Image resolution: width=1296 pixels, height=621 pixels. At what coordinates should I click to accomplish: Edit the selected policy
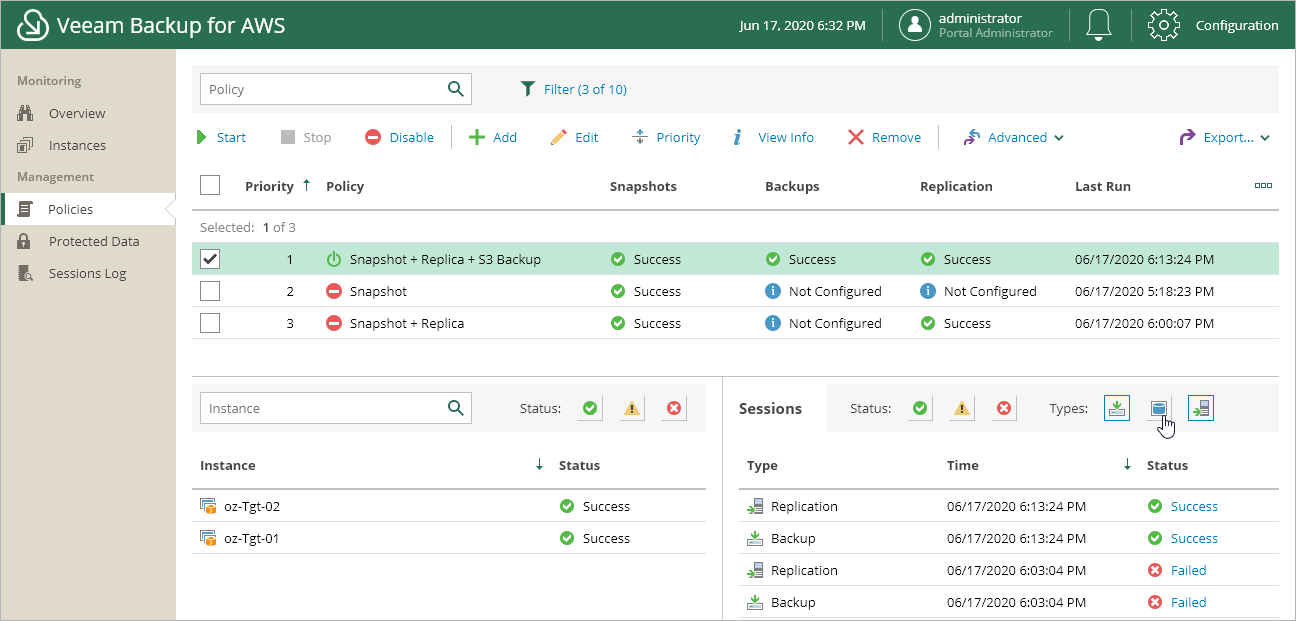coord(574,137)
